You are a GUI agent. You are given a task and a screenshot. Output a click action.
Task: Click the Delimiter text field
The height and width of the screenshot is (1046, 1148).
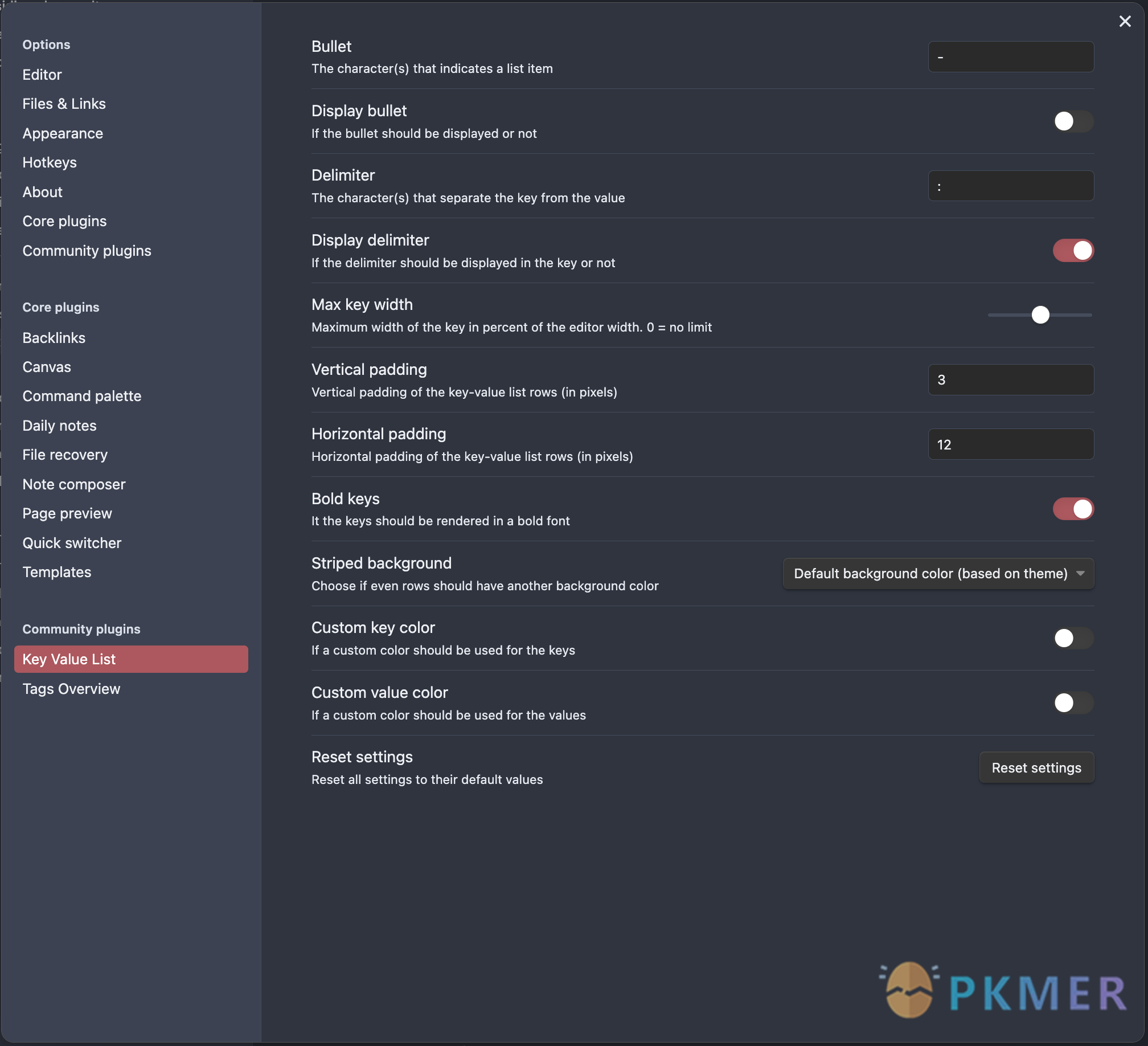(x=1010, y=186)
